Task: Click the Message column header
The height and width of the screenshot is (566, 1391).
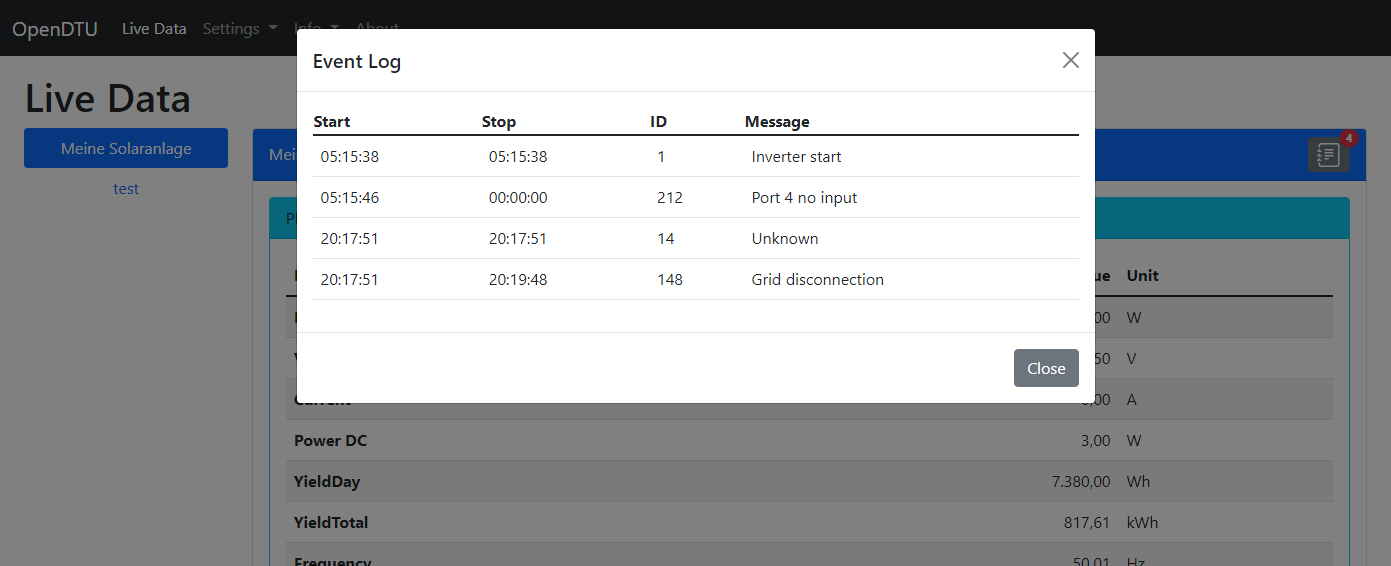Action: [x=777, y=122]
